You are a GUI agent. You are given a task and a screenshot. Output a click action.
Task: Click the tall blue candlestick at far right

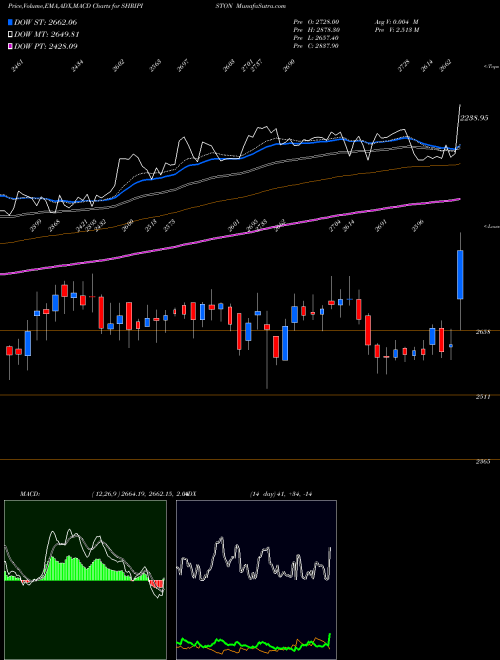(460, 274)
